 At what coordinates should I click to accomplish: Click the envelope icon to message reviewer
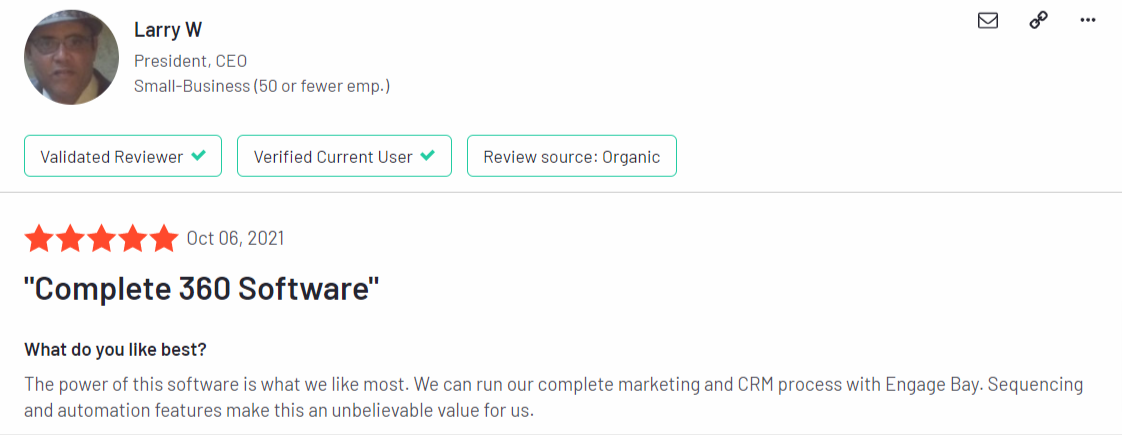988,20
